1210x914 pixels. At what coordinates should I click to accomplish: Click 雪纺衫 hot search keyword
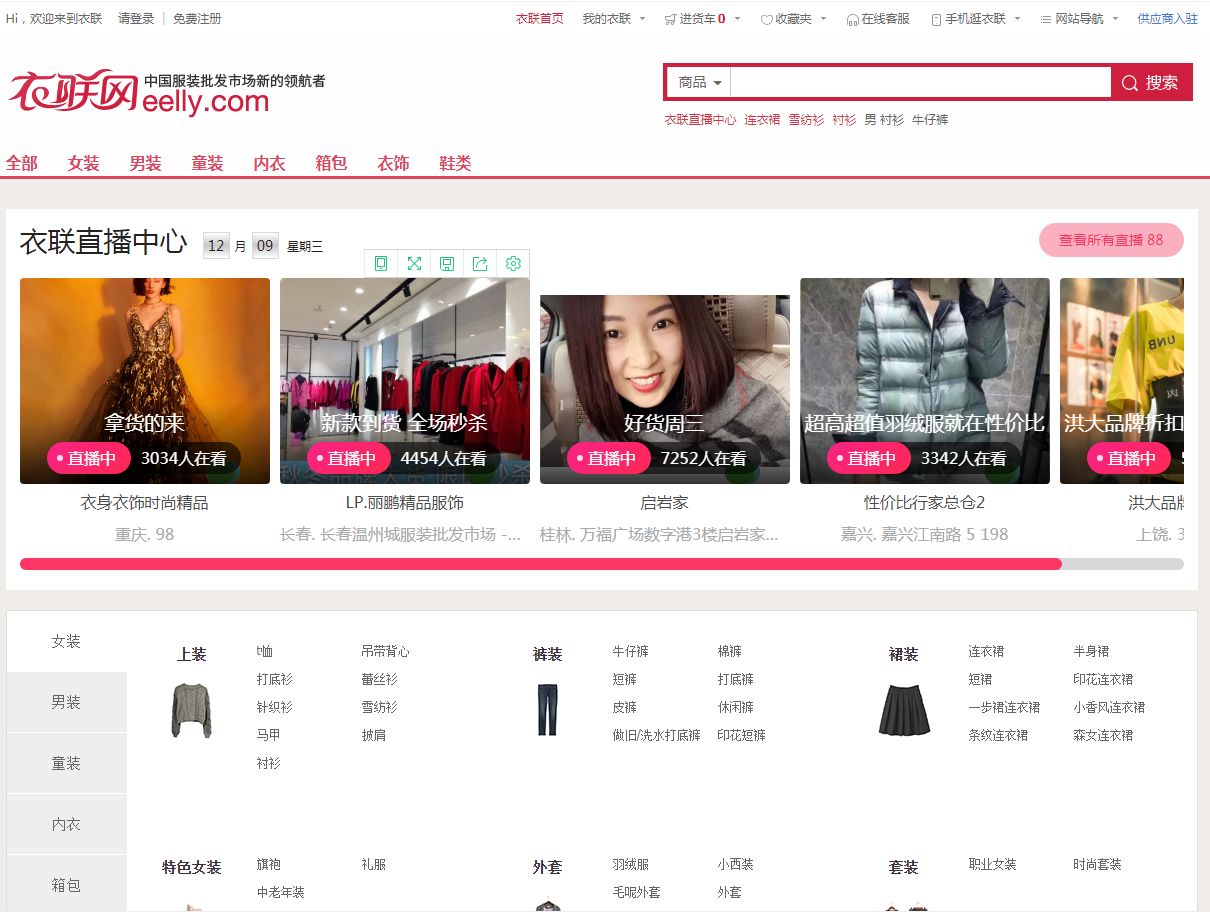coord(806,120)
